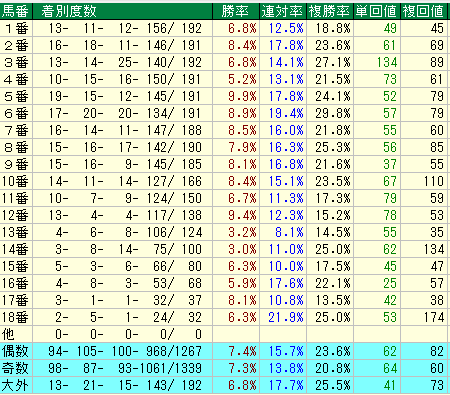Select the 15番 row label
This screenshot has height=395, width=450.
(x=15, y=266)
